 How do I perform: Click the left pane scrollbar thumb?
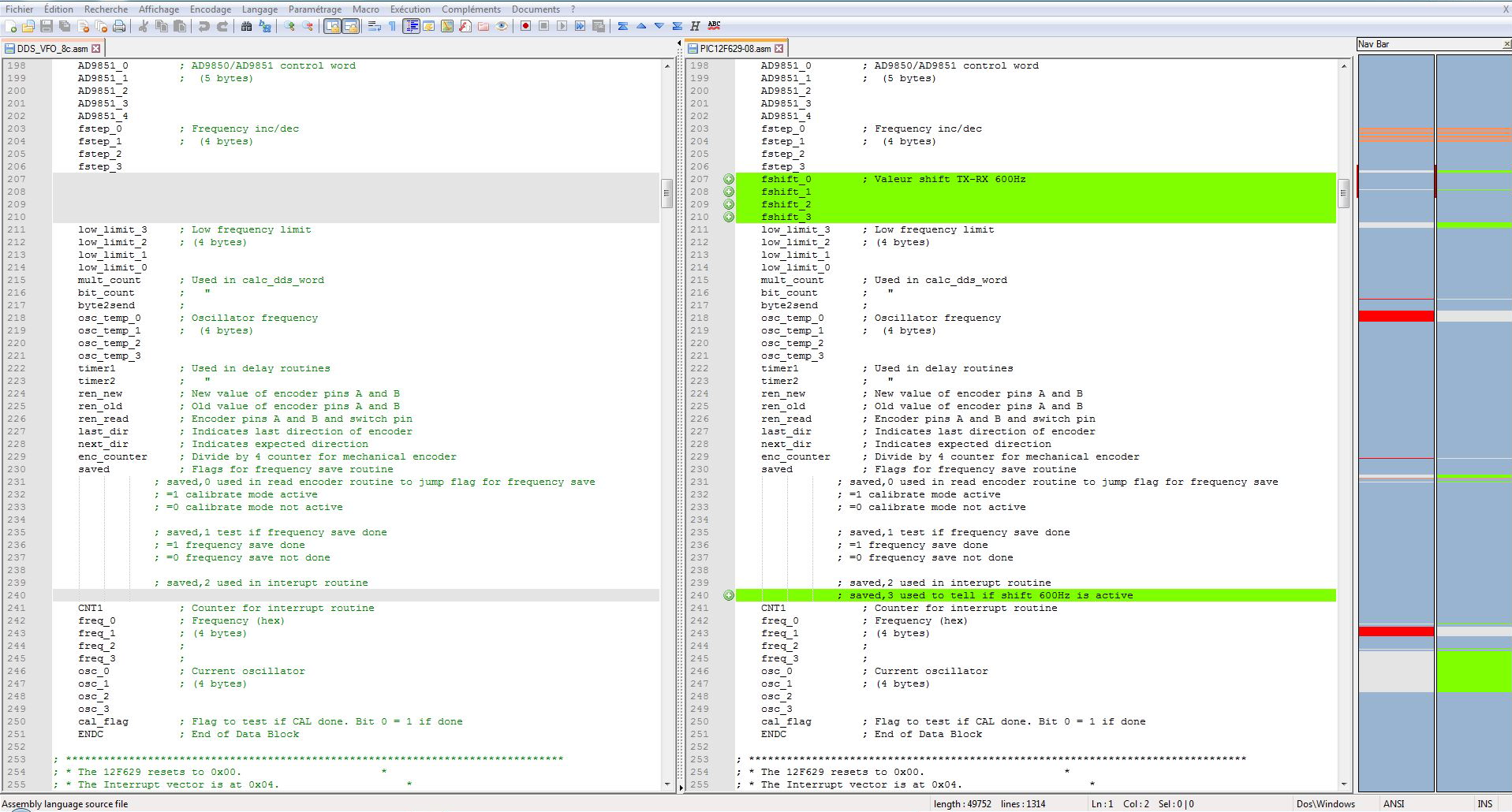(x=666, y=192)
